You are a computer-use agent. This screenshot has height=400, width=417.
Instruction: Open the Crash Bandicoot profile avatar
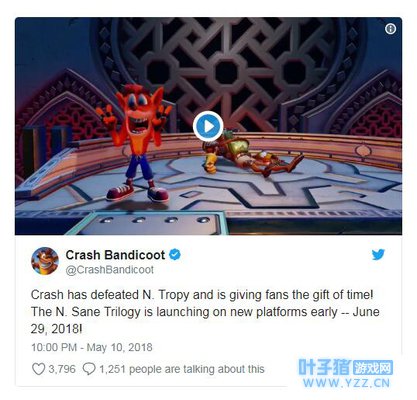tap(45, 261)
